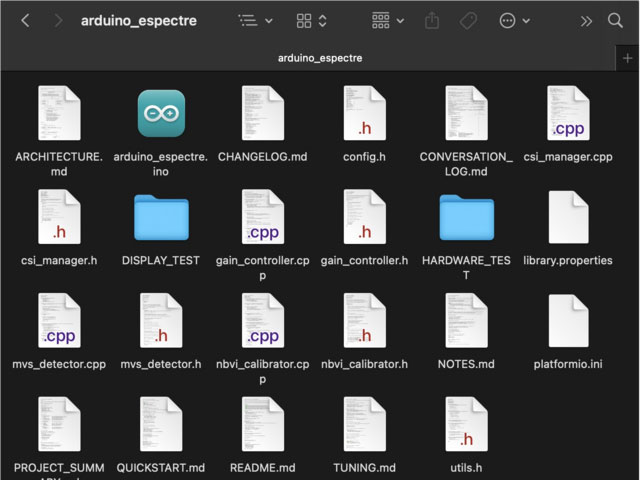This screenshot has width=640, height=480.
Task: Click the 'platformio.ini' file name label
Action: (x=568, y=364)
